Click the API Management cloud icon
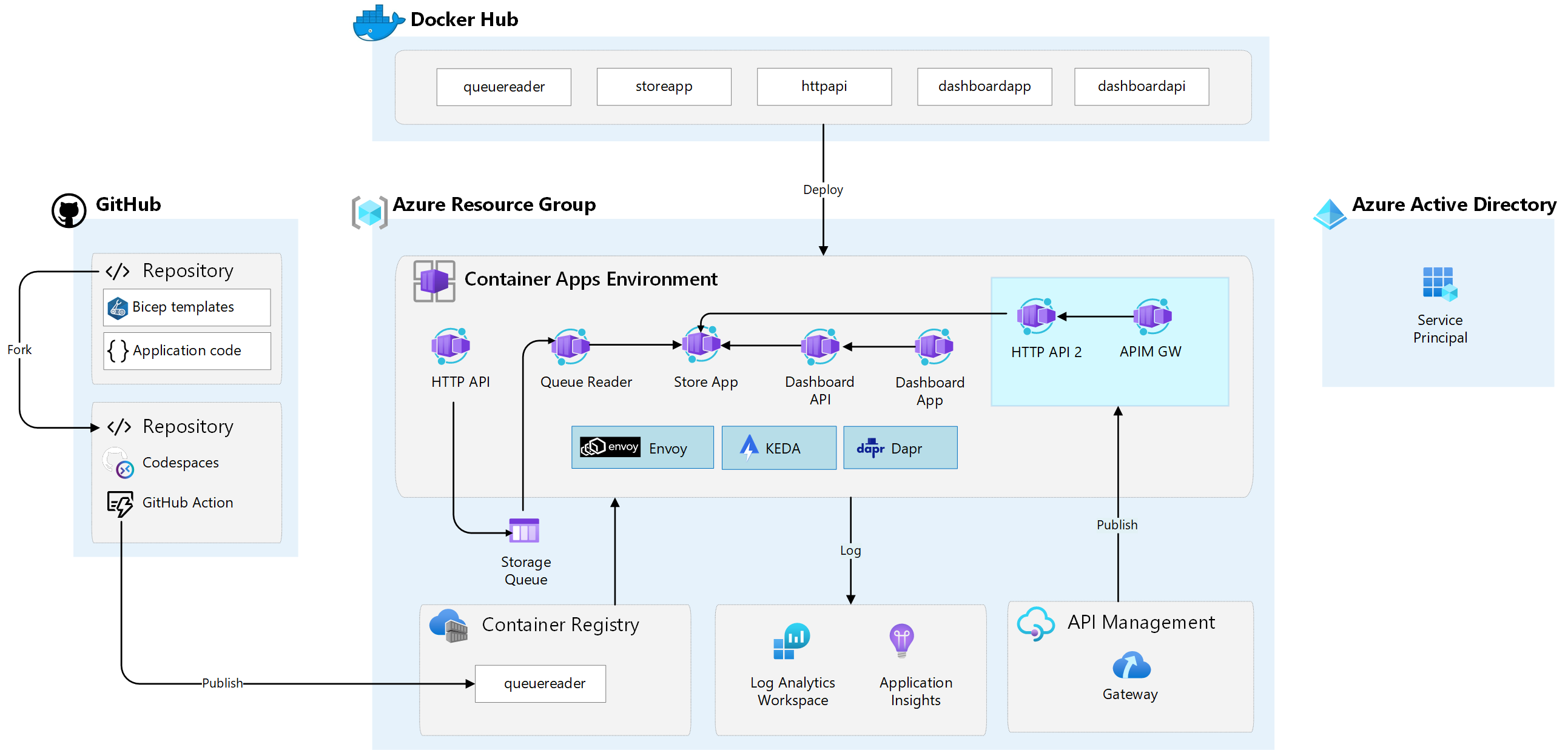The image size is (1568, 750). [x=1035, y=623]
